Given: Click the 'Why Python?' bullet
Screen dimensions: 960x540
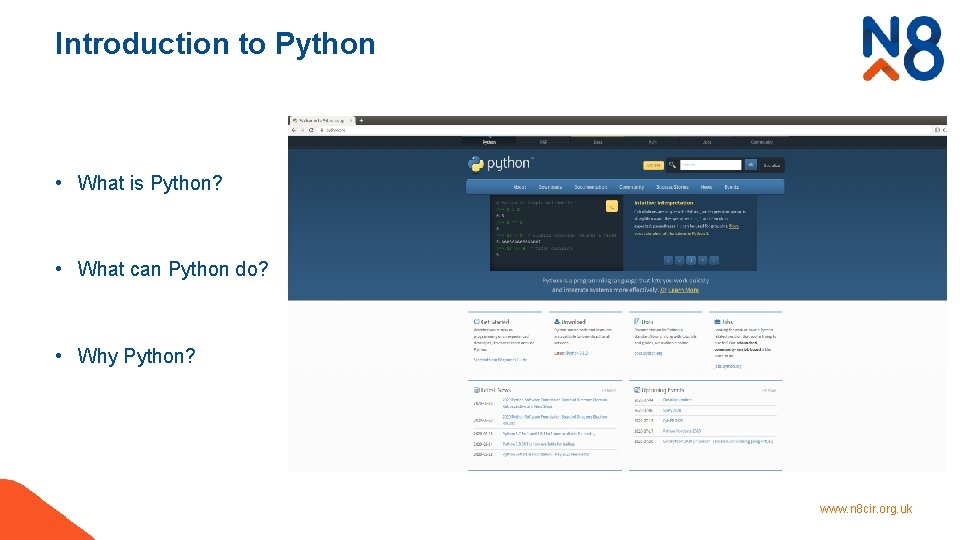Looking at the screenshot, I should (x=136, y=356).
